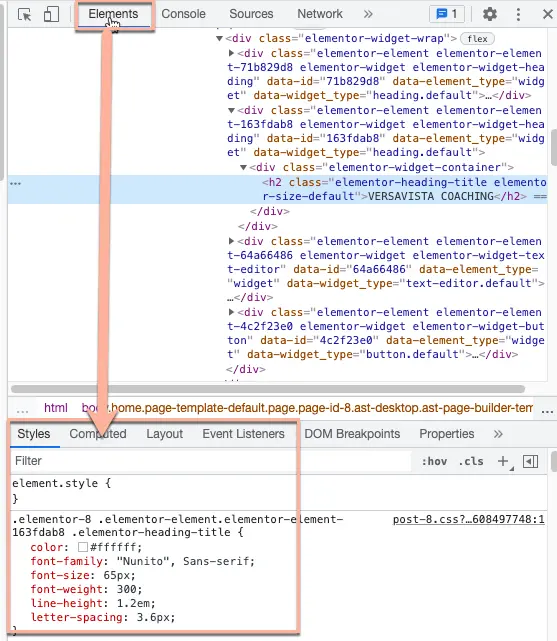Focus the styles Filter field

point(210,461)
